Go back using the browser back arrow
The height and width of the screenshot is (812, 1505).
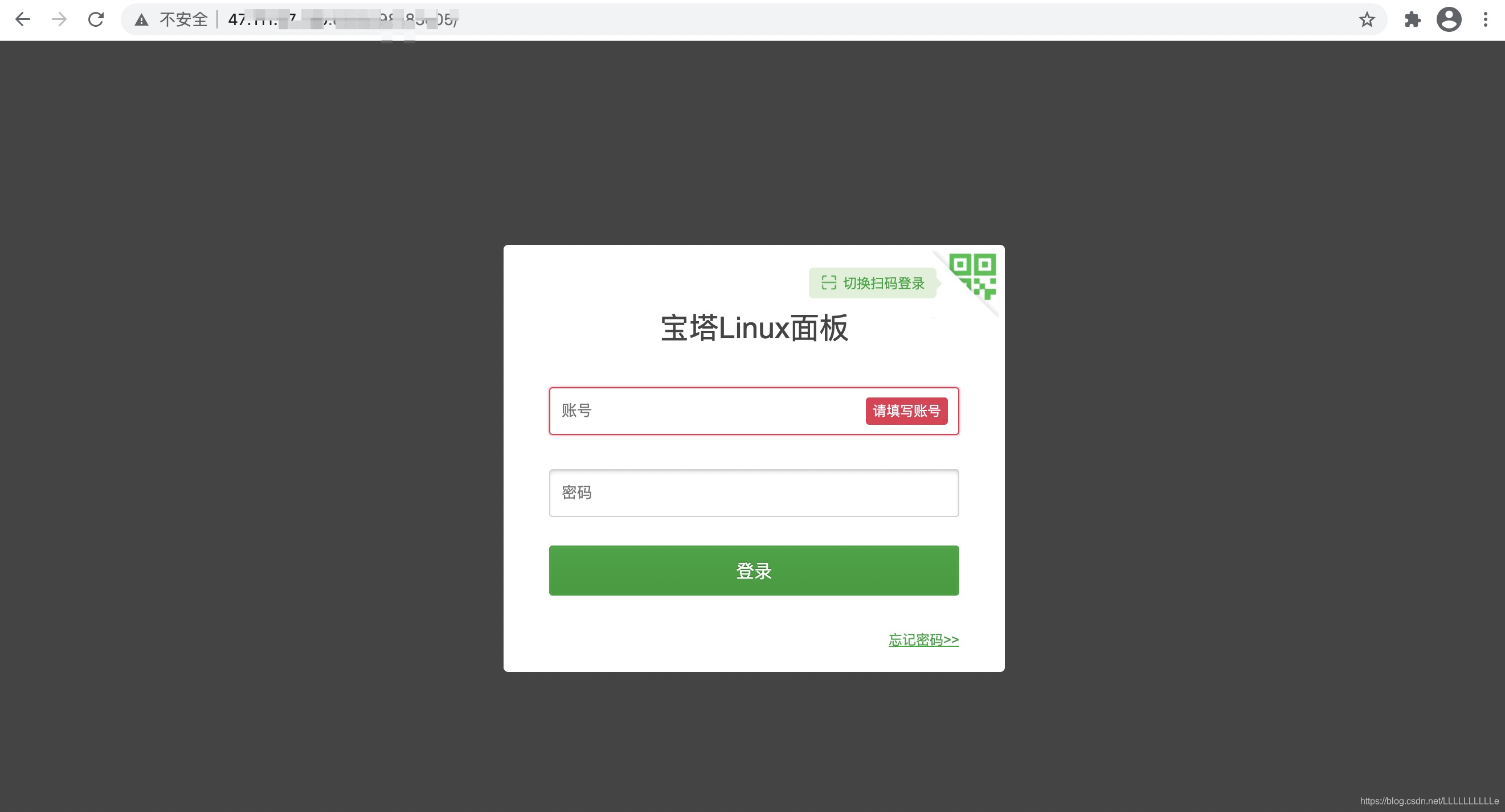click(x=22, y=19)
